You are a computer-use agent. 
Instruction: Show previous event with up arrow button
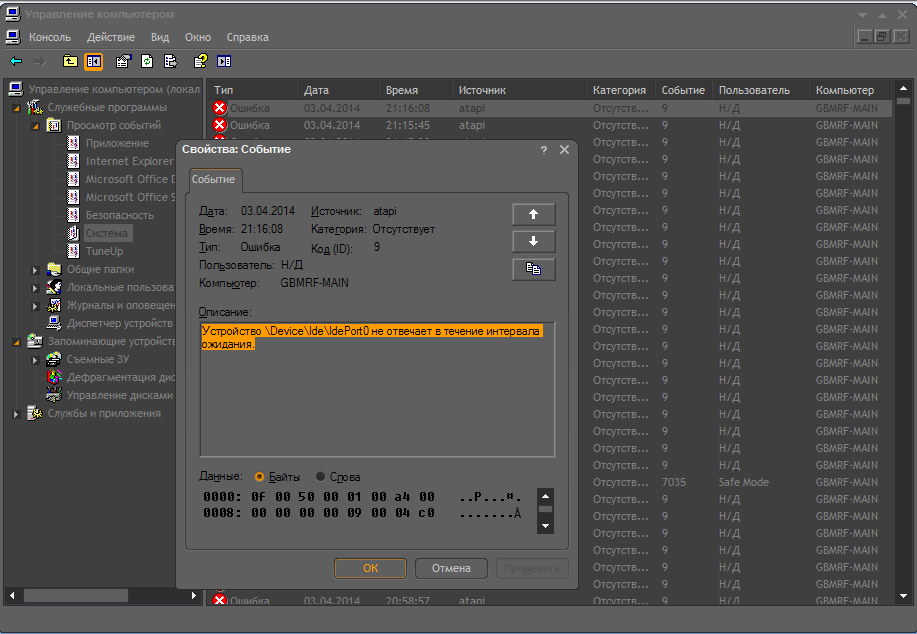[x=533, y=214]
